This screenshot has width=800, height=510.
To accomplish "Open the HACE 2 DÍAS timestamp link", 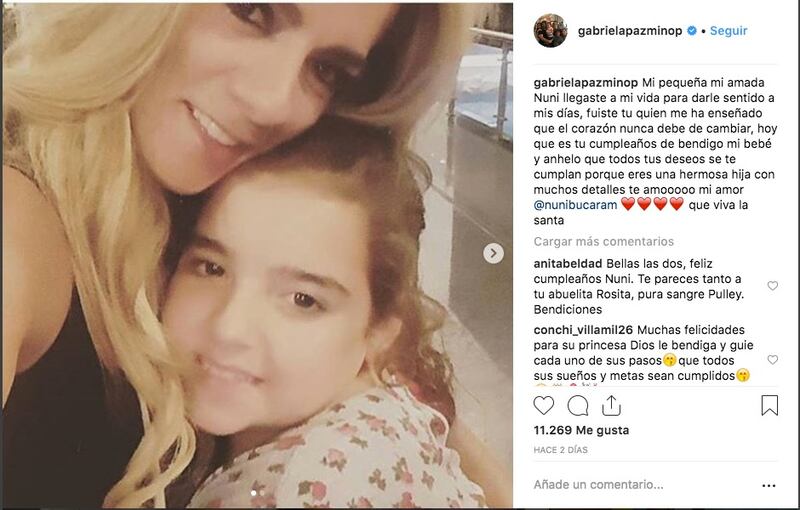I will click(560, 450).
